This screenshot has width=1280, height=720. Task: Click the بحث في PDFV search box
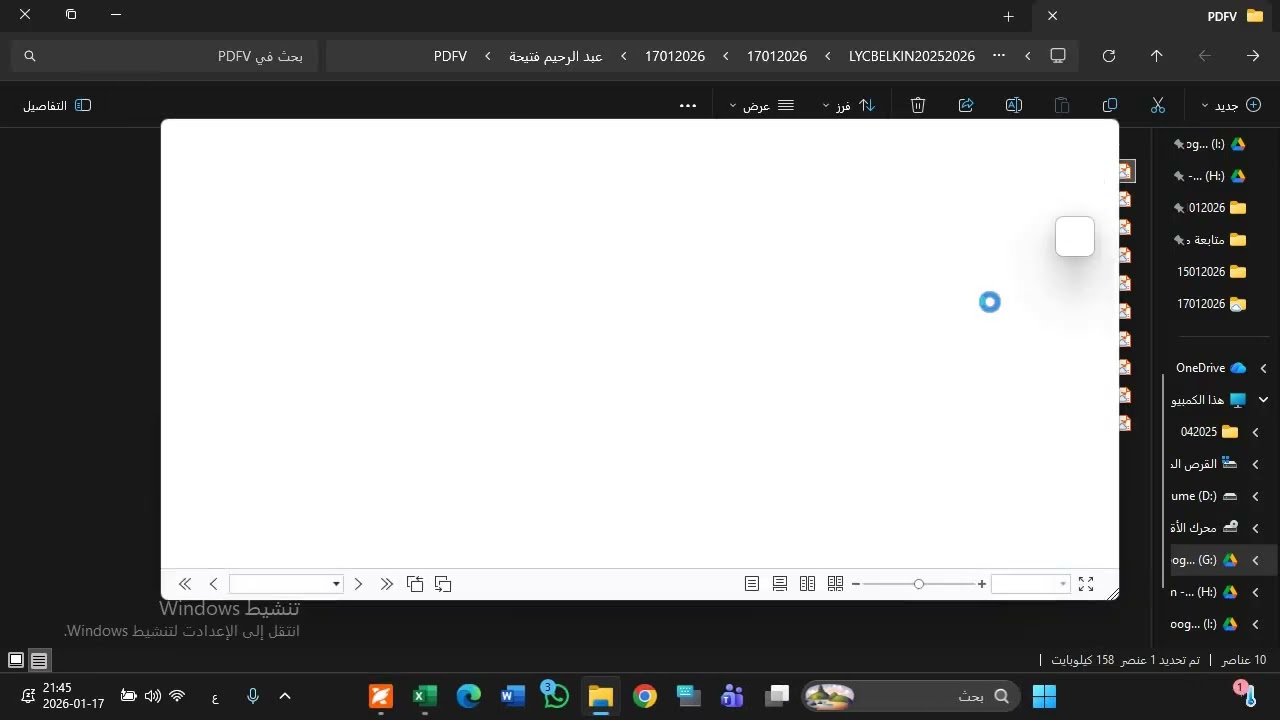pyautogui.click(x=165, y=56)
